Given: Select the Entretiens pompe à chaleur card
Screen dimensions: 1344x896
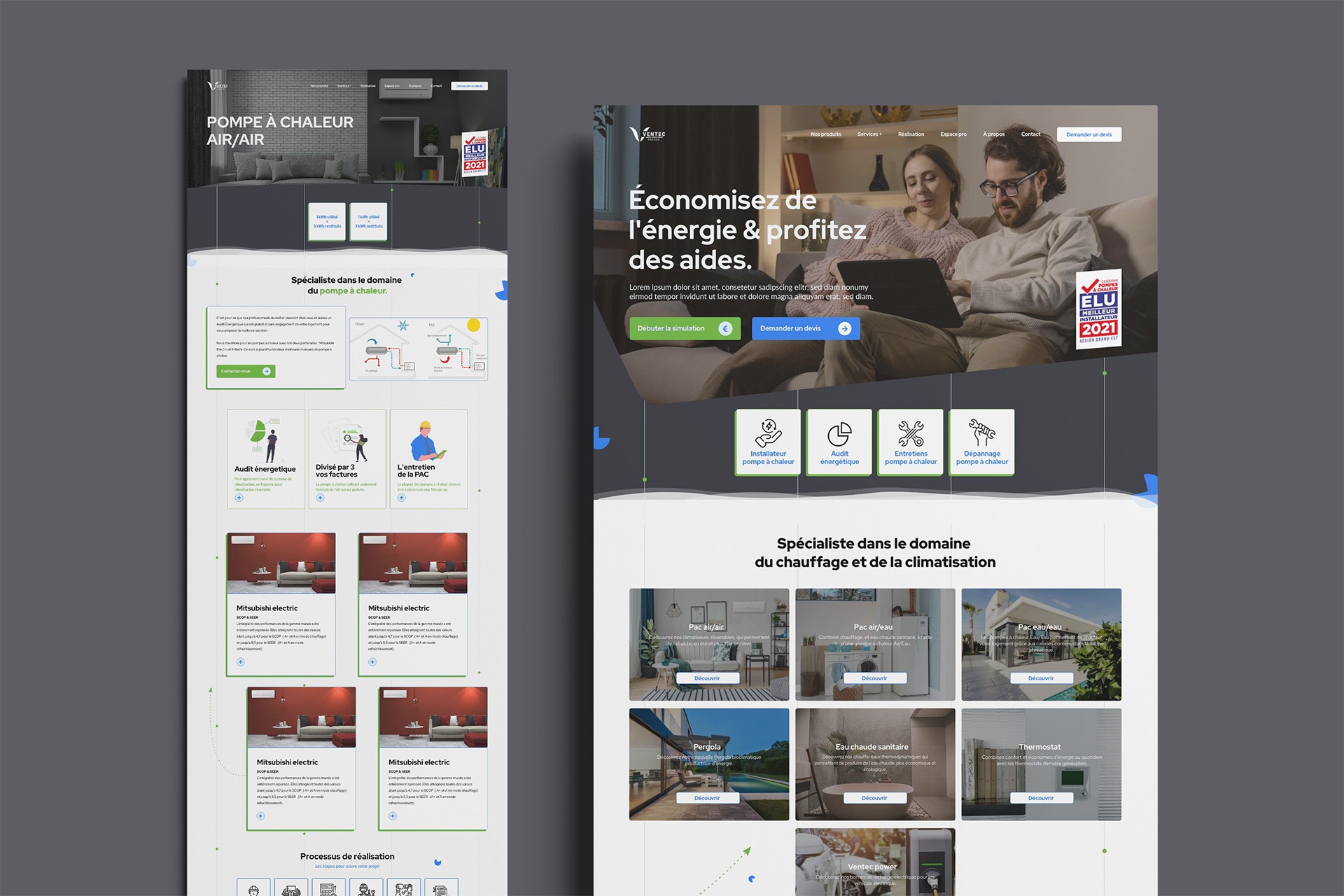Looking at the screenshot, I should coord(911,442).
